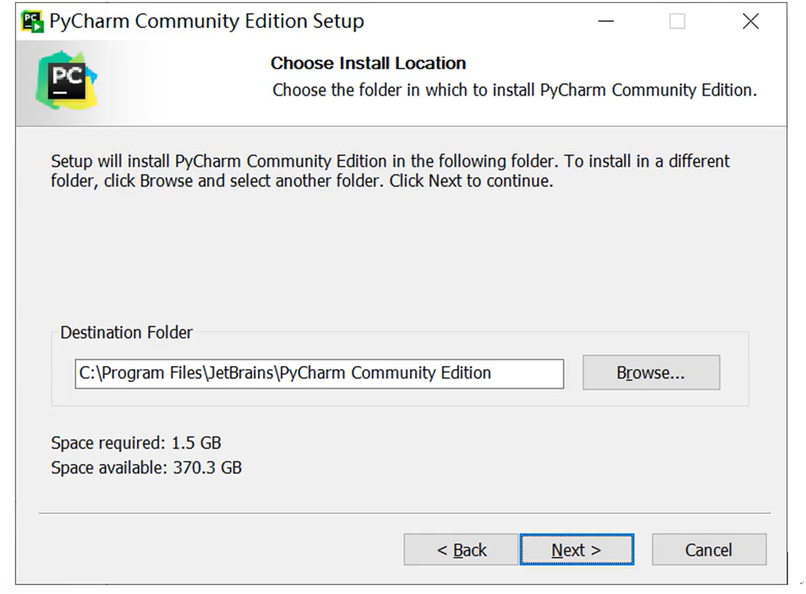This screenshot has height=594, width=806.
Task: Click inside the Destination Folder path field
Action: point(319,374)
